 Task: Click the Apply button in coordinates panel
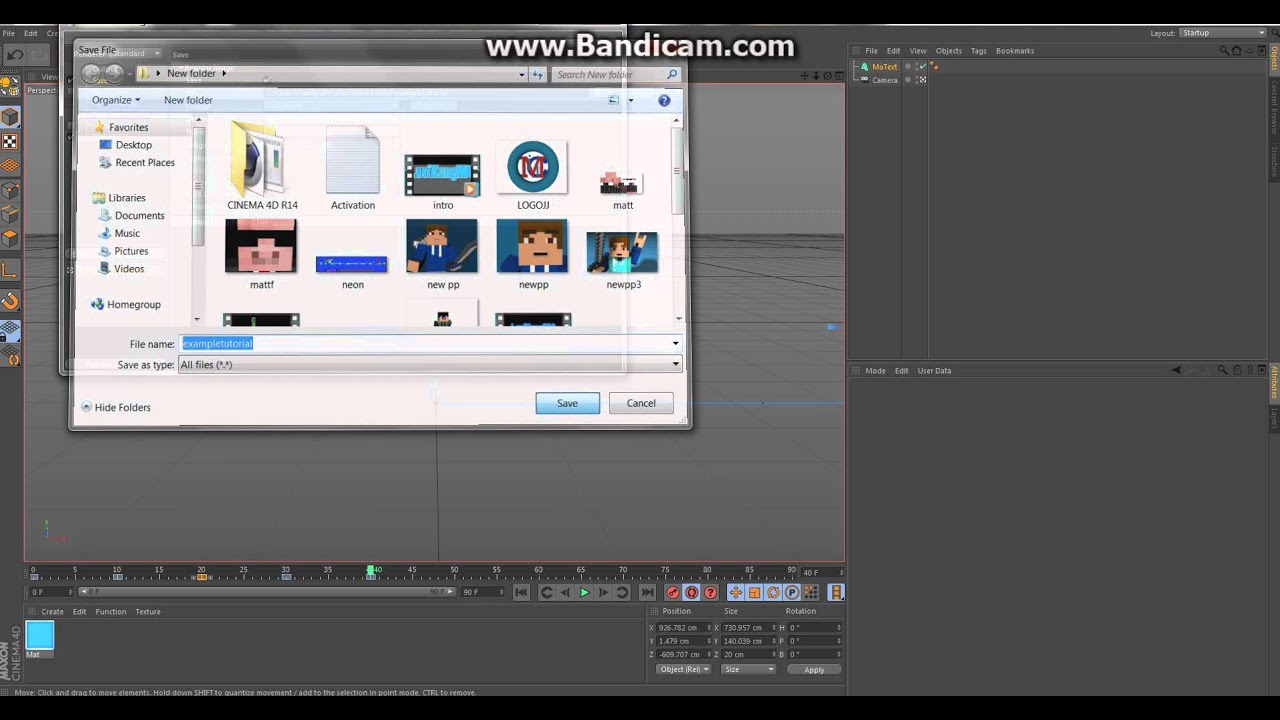(x=814, y=670)
